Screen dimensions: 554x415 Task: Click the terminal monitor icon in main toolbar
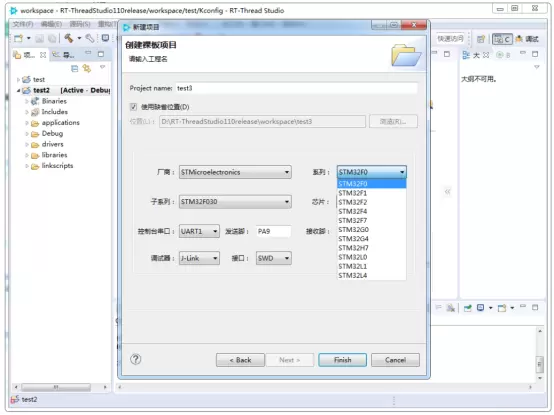coord(105,38)
